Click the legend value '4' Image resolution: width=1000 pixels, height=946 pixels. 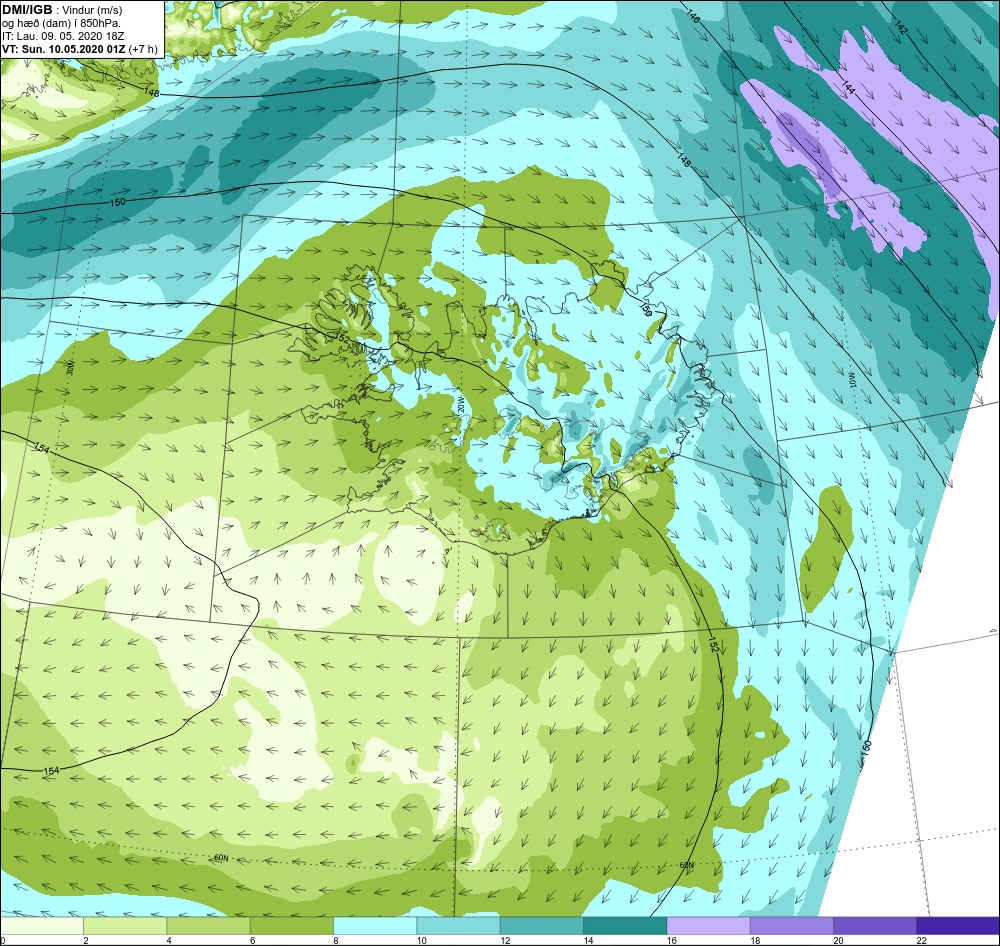pyautogui.click(x=169, y=940)
